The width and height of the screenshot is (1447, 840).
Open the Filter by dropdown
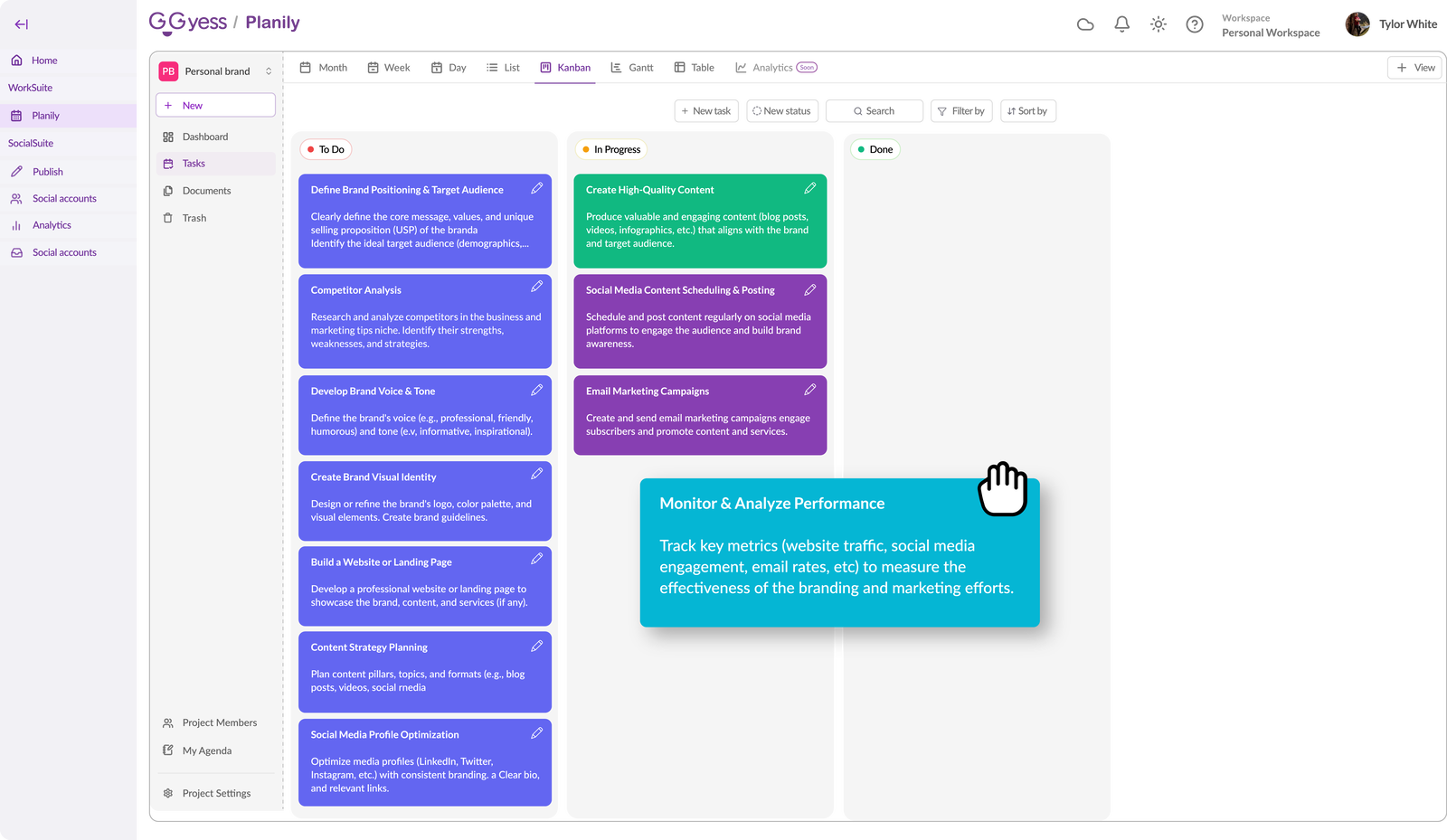coord(961,111)
